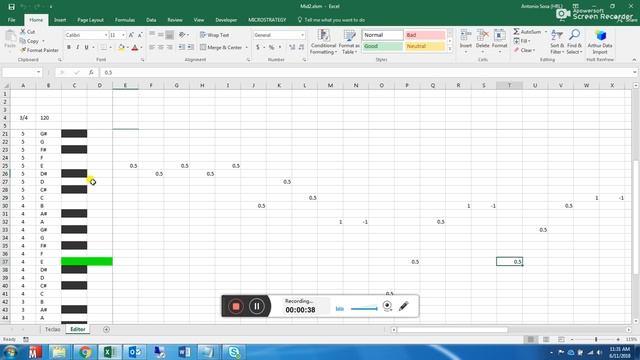Pause the screen recording
Screen dimensions: 640x360
(256, 306)
